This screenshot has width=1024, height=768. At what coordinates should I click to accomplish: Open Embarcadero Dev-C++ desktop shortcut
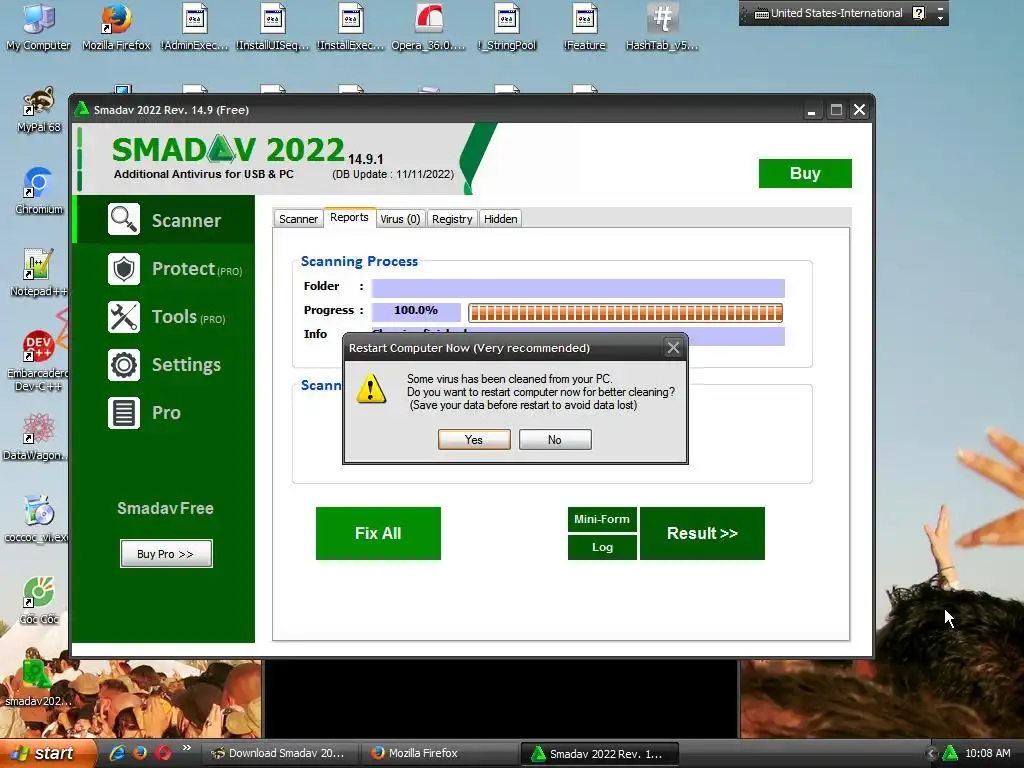[x=39, y=361]
